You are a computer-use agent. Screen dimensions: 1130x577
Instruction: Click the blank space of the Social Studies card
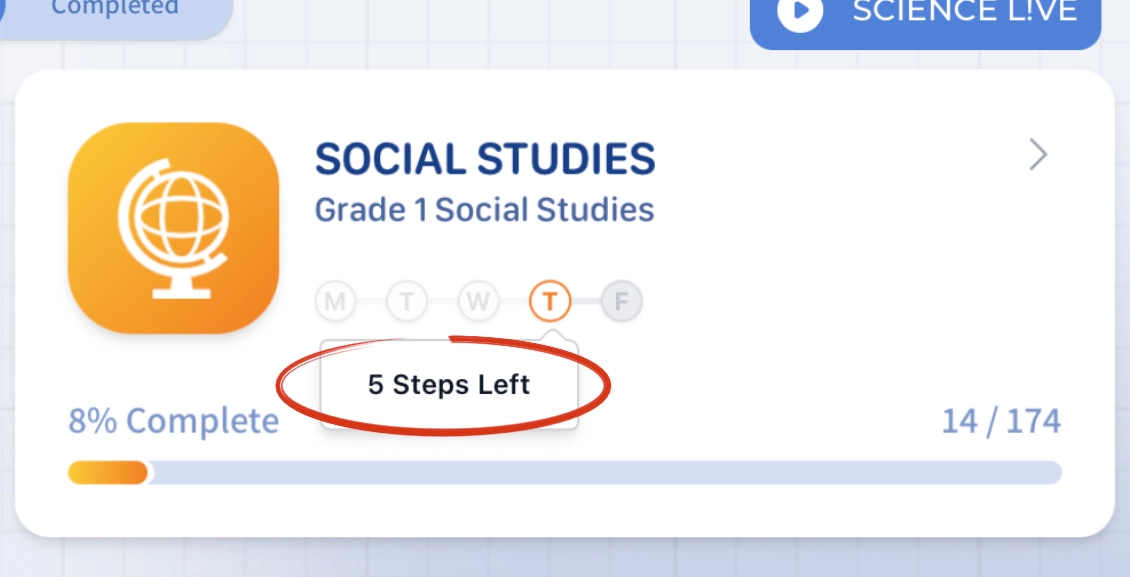(x=829, y=303)
